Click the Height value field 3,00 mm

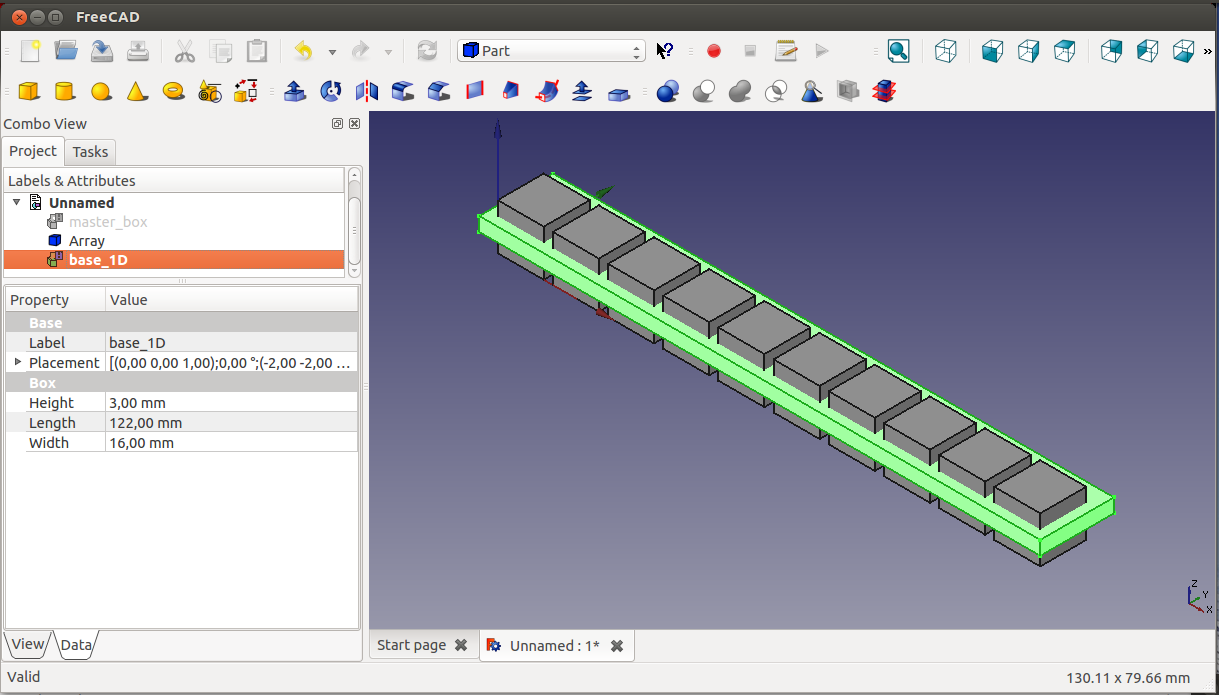(x=230, y=403)
